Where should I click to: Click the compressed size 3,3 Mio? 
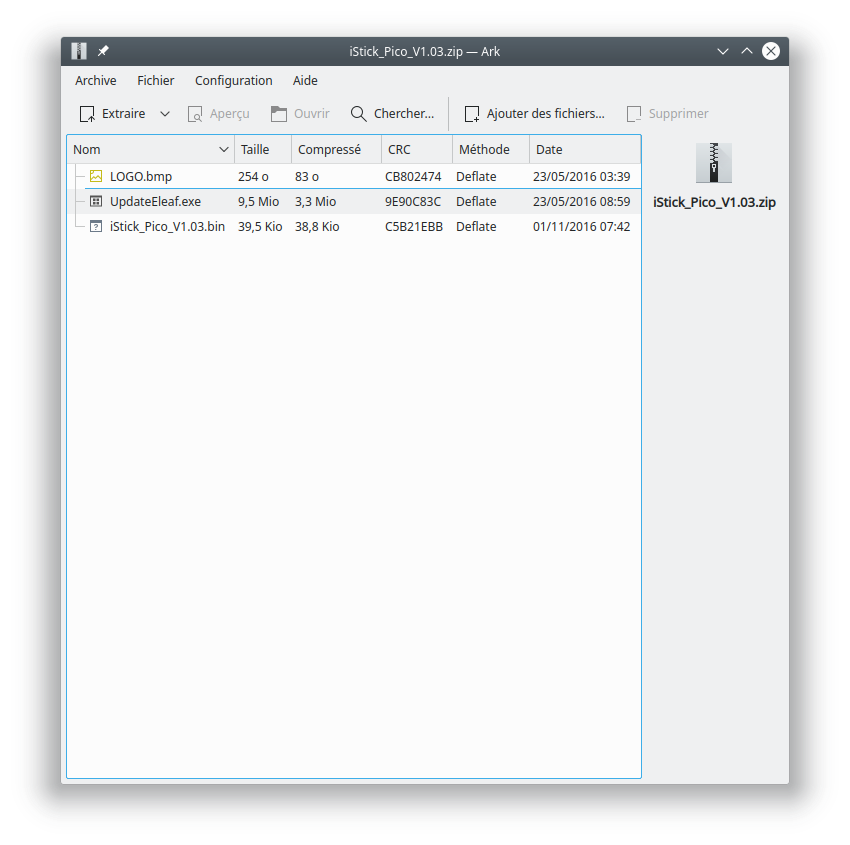tap(315, 202)
